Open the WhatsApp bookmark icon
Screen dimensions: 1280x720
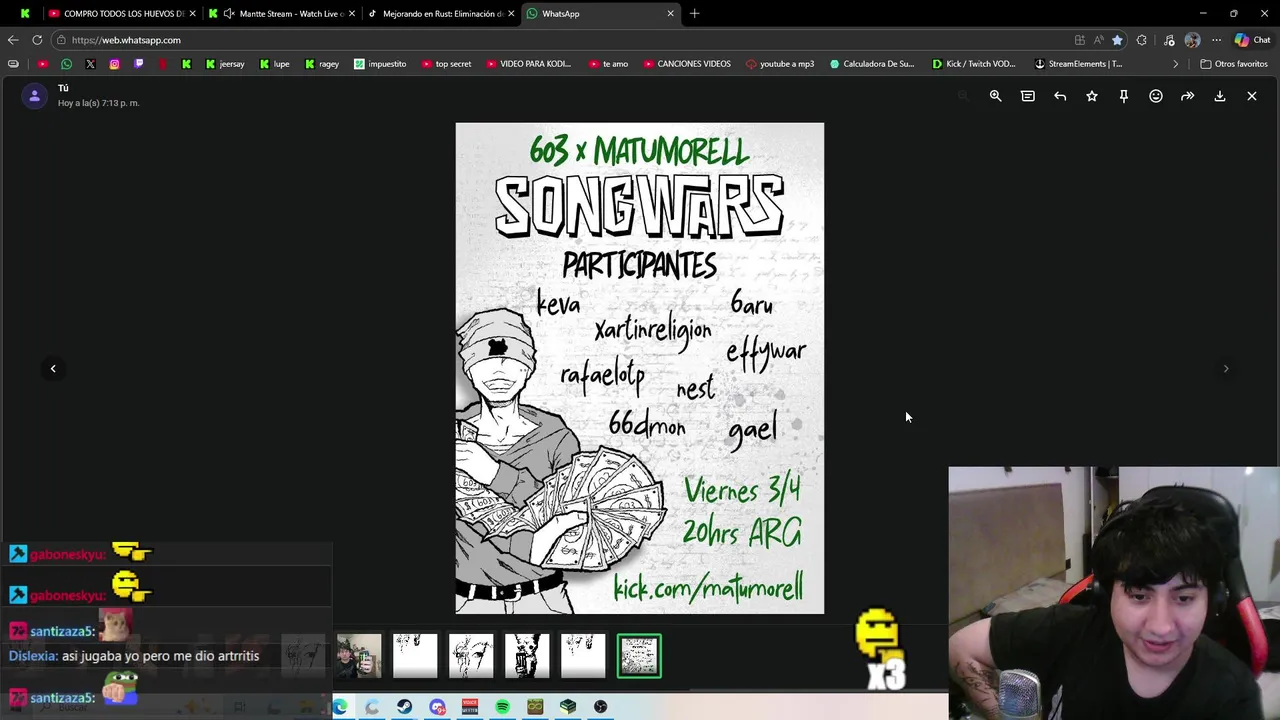pyautogui.click(x=66, y=64)
